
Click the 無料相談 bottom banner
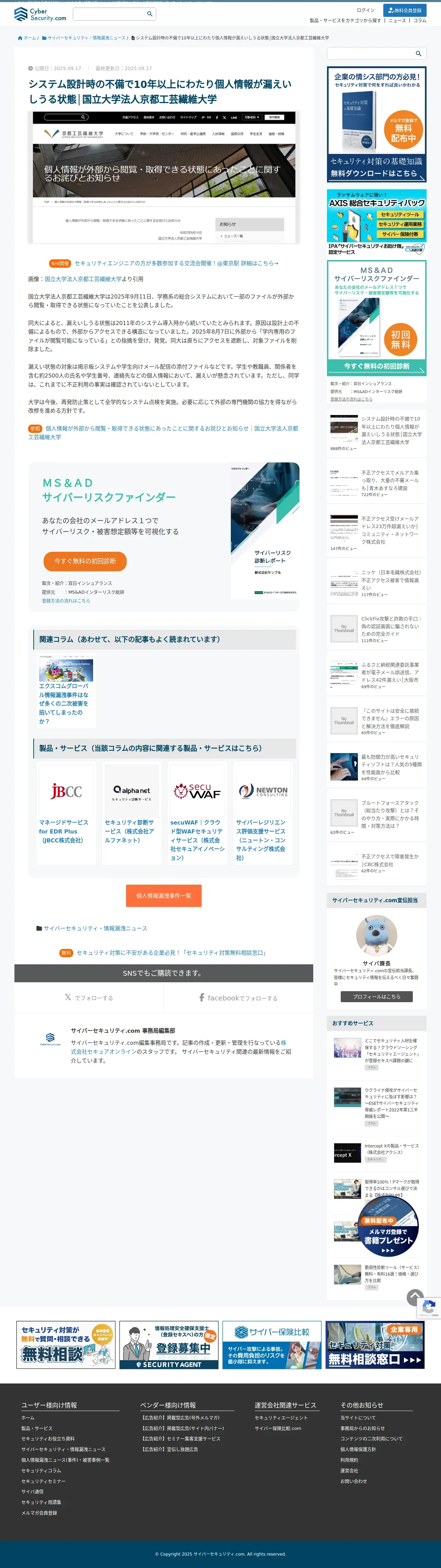pos(66,1345)
